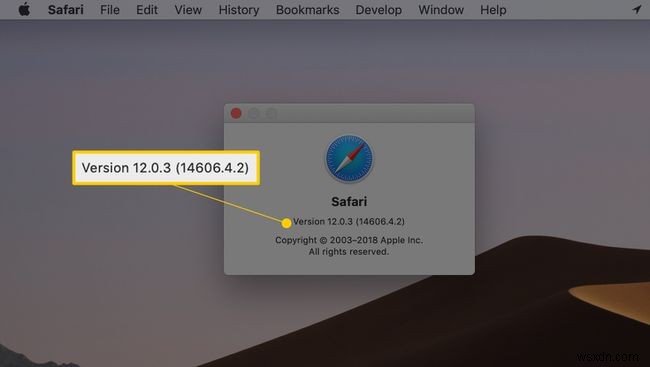This screenshot has width=650, height=367.
Task: Open the Edit menu
Action: click(147, 10)
